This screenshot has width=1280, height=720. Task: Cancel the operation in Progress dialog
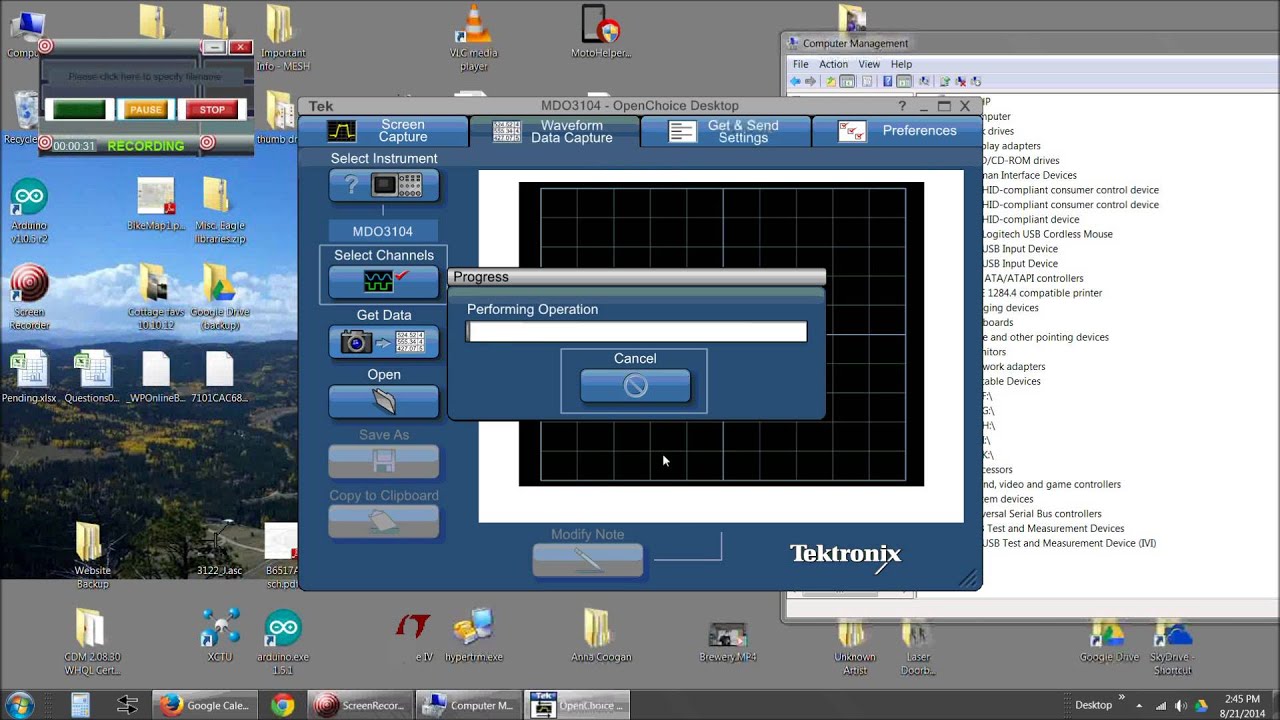(x=635, y=386)
